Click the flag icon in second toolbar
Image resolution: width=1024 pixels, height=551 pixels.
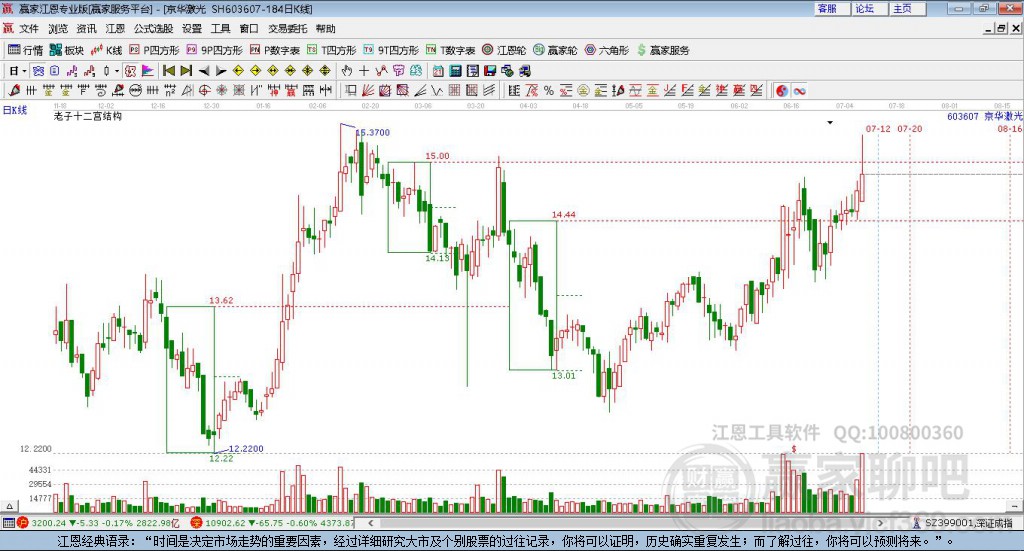(147, 71)
